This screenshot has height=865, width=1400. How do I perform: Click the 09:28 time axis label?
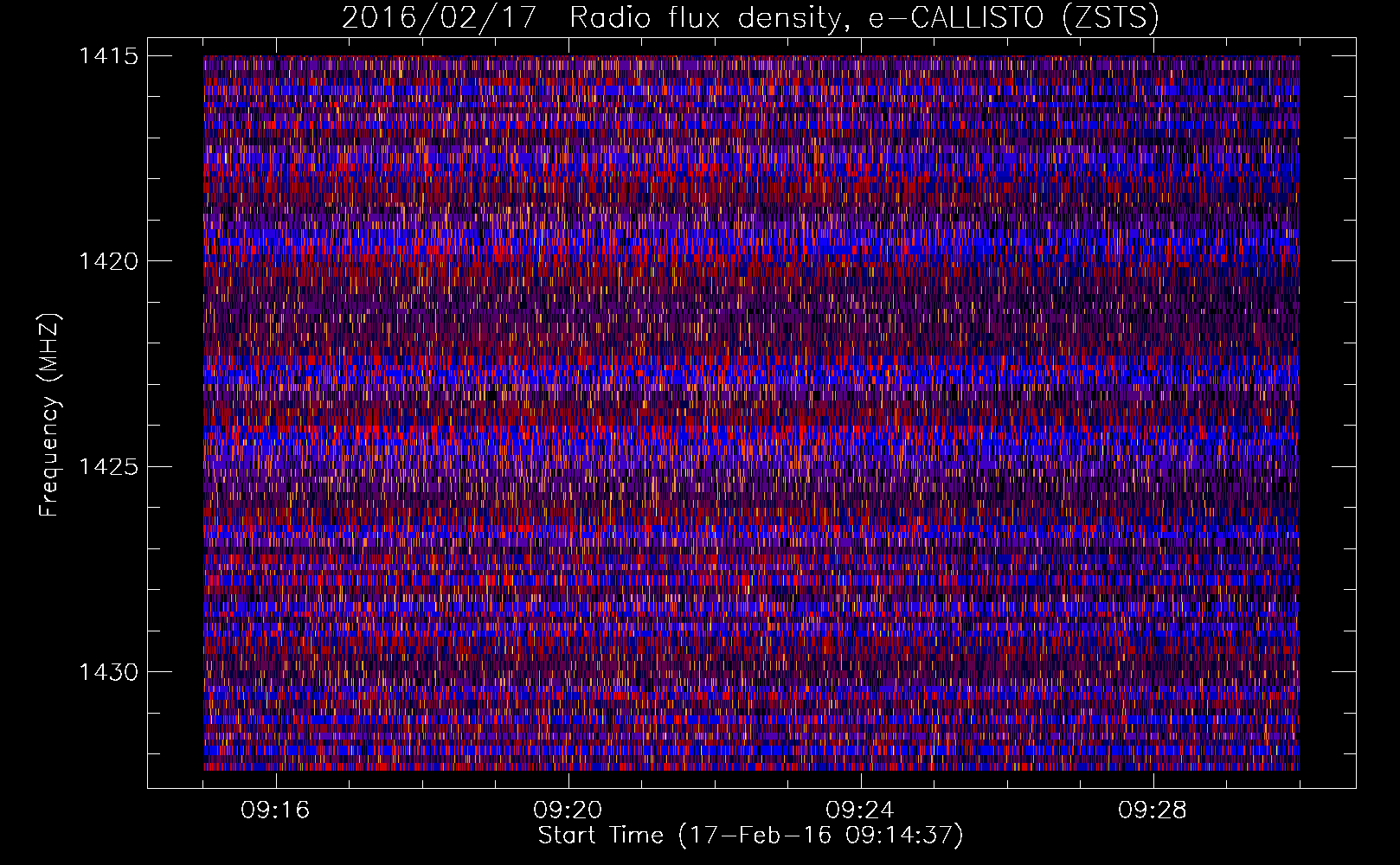(x=1153, y=811)
